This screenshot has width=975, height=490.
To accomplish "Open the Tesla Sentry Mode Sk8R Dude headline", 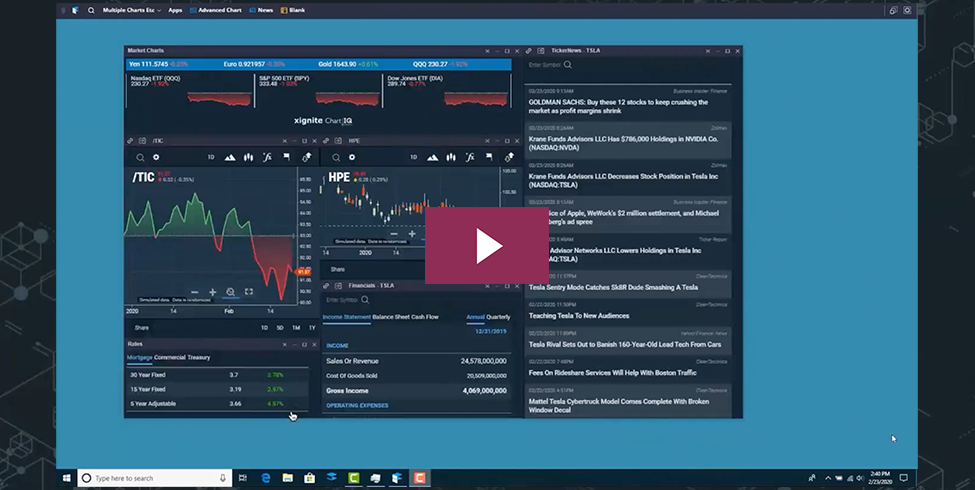I will click(628, 283).
